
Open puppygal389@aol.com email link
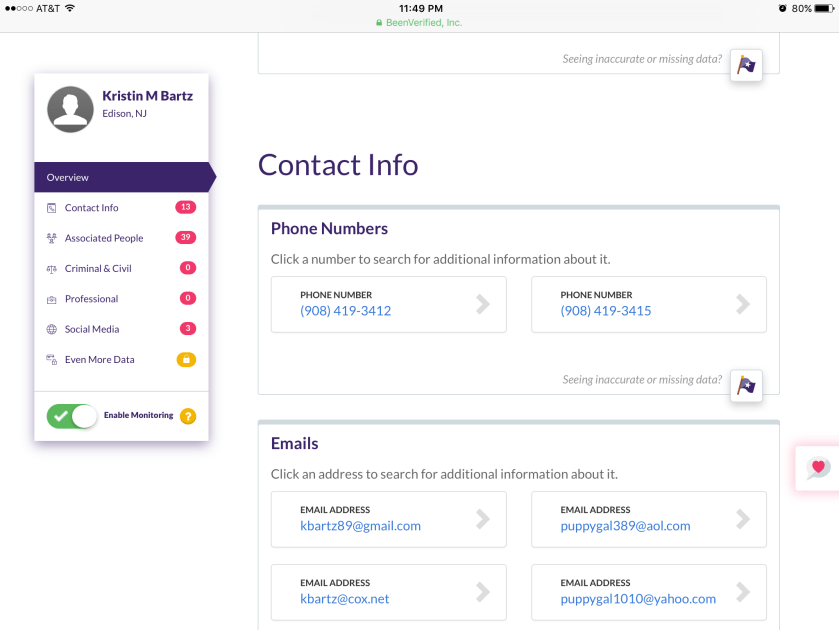(x=625, y=526)
